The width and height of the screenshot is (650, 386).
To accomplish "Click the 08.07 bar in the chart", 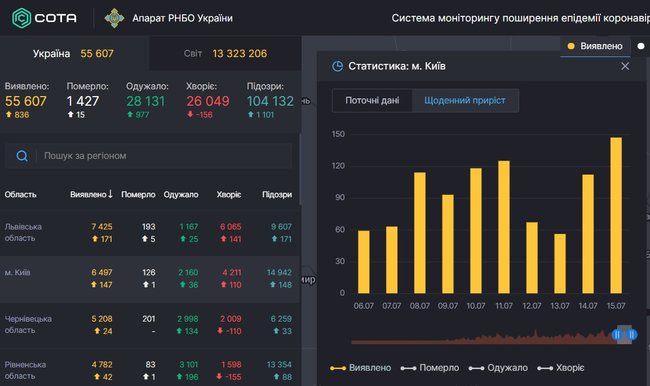I will pos(420,233).
